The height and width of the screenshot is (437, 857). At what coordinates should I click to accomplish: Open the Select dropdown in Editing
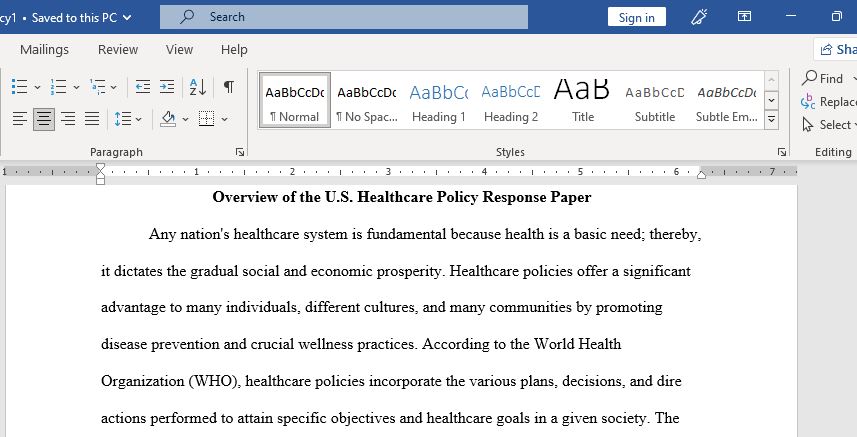(x=828, y=125)
